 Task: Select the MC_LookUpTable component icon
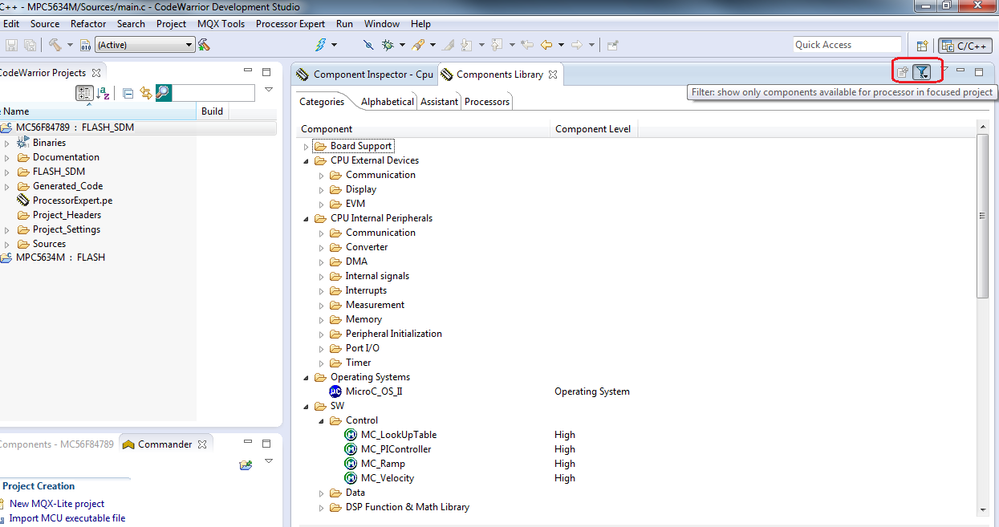click(x=350, y=435)
